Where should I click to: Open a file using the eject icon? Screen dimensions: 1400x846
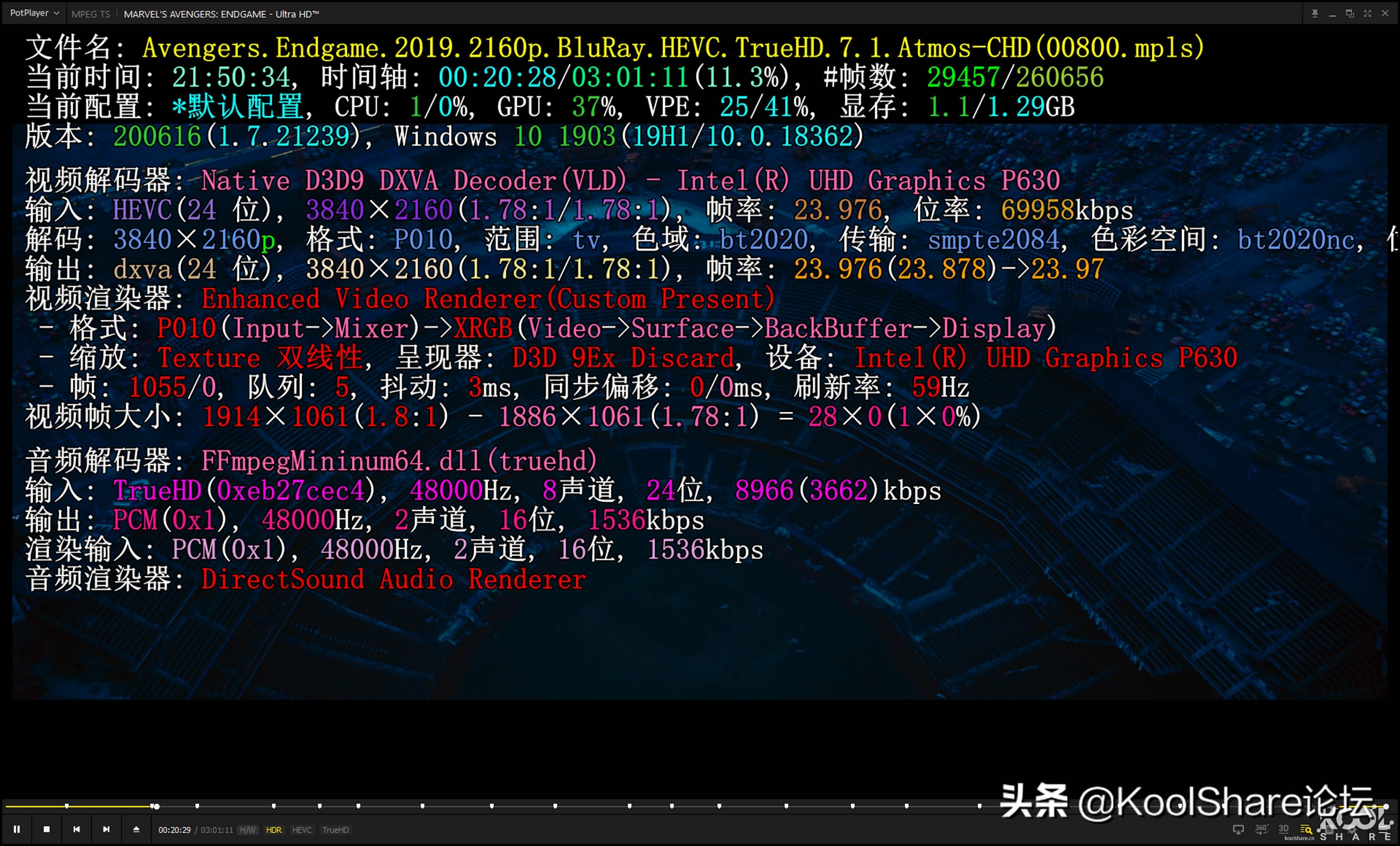tap(136, 829)
